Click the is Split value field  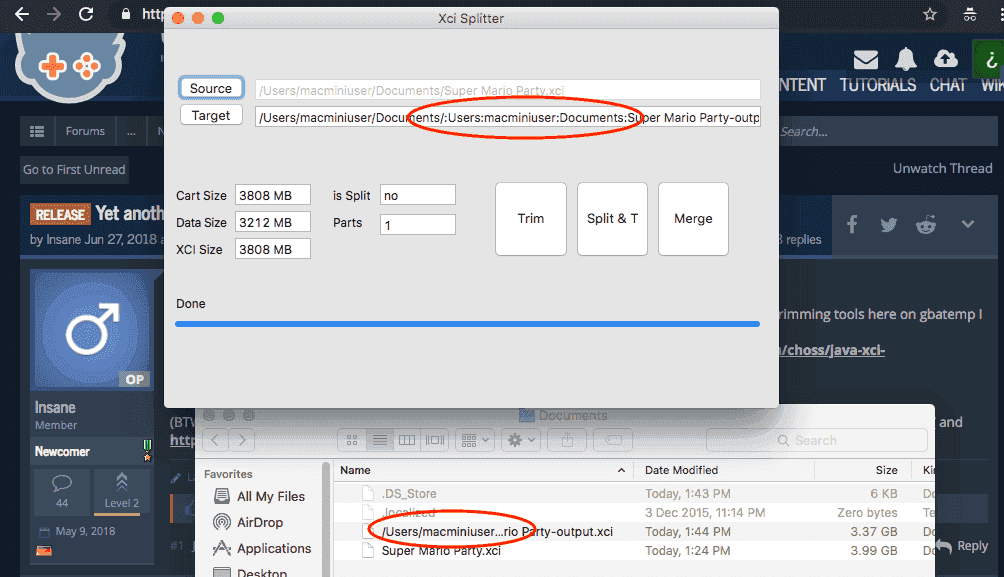[x=417, y=195]
